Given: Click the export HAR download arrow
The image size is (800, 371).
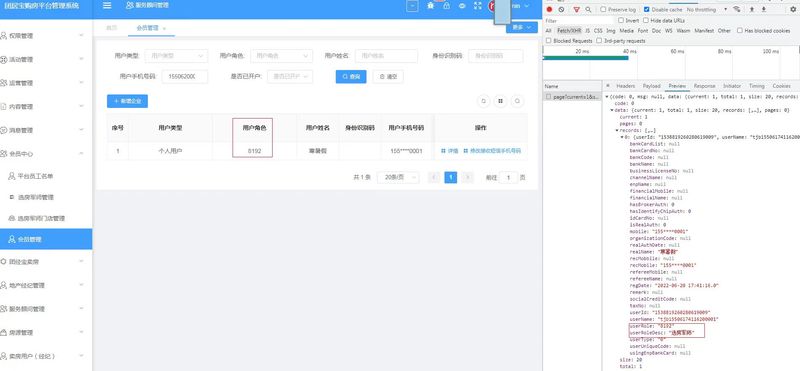Looking at the screenshot, I should tap(764, 9).
